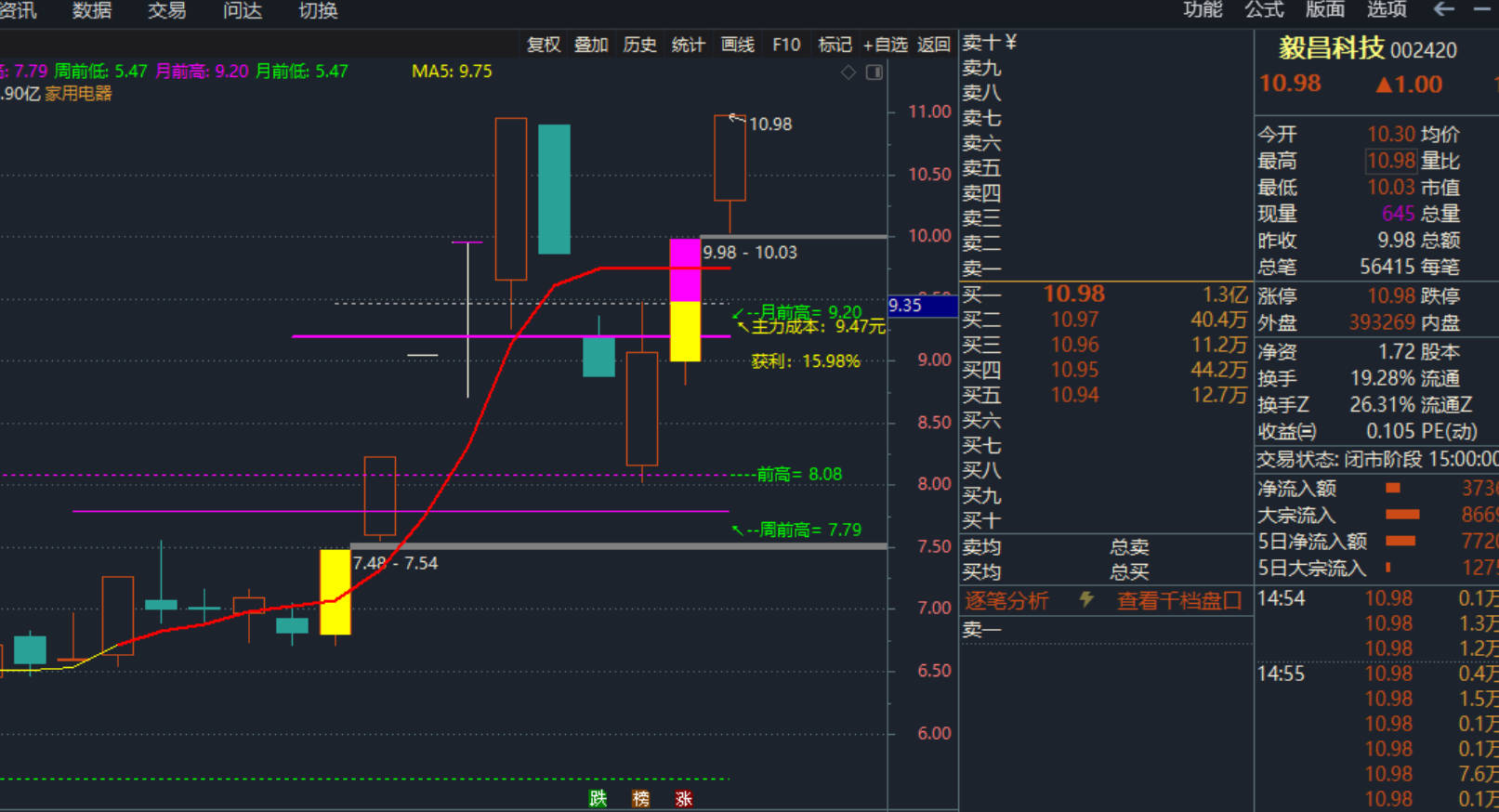Open 查看千档盘口 link
The height and width of the screenshot is (812, 1499).
pos(1179,601)
